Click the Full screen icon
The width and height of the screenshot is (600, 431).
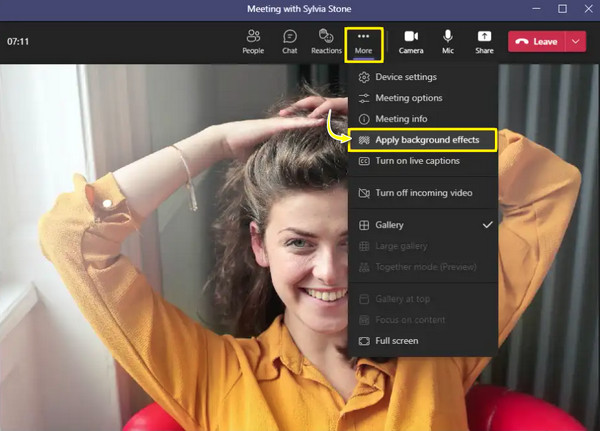click(364, 341)
